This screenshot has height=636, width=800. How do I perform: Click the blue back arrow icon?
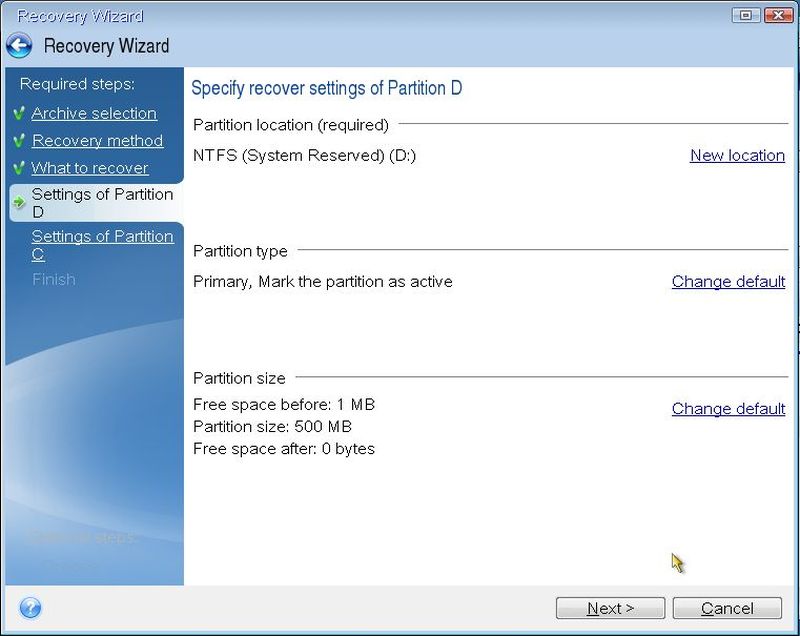tap(19, 46)
